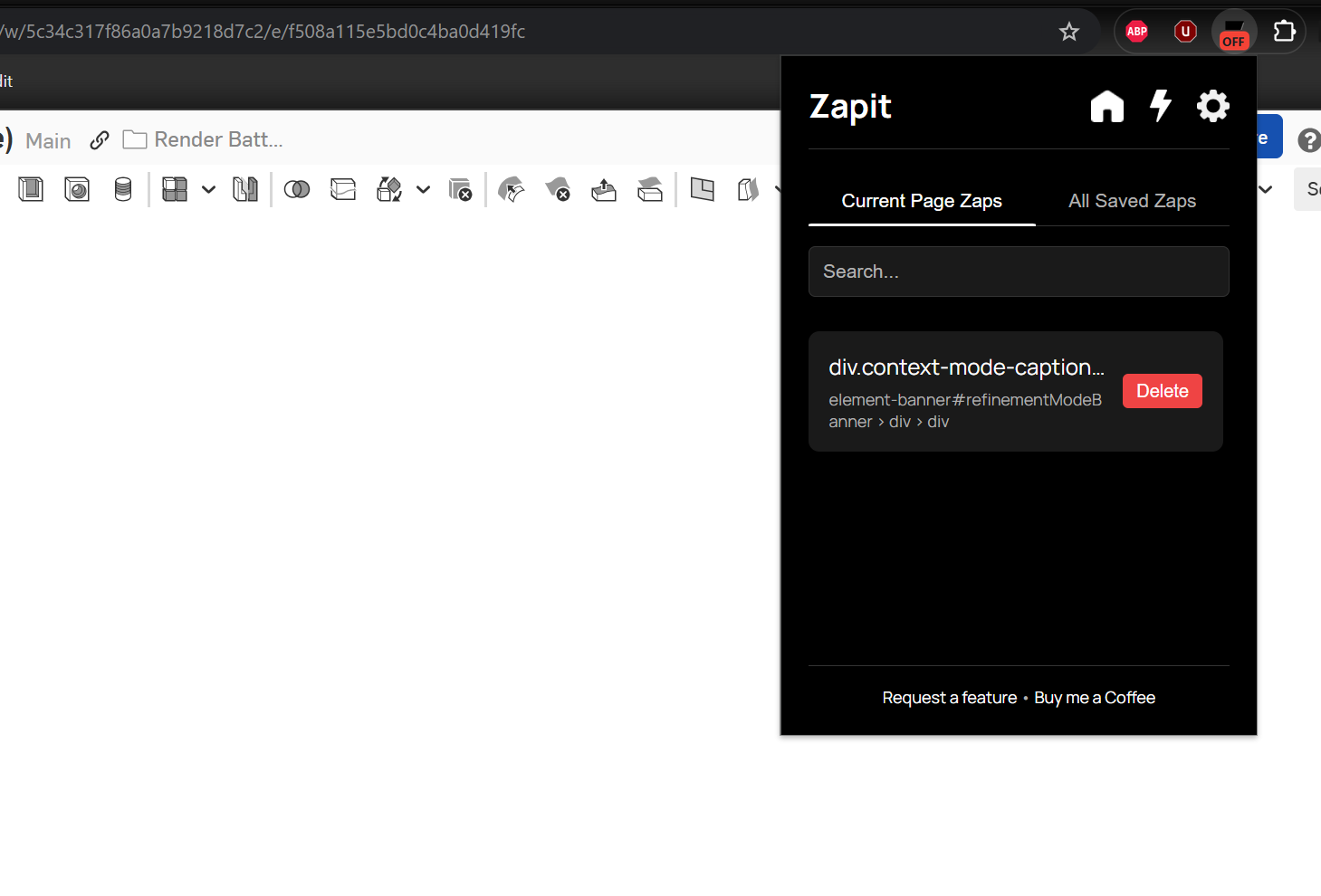The width and height of the screenshot is (1321, 896).
Task: Select the Transform tool icon
Action: (389, 189)
